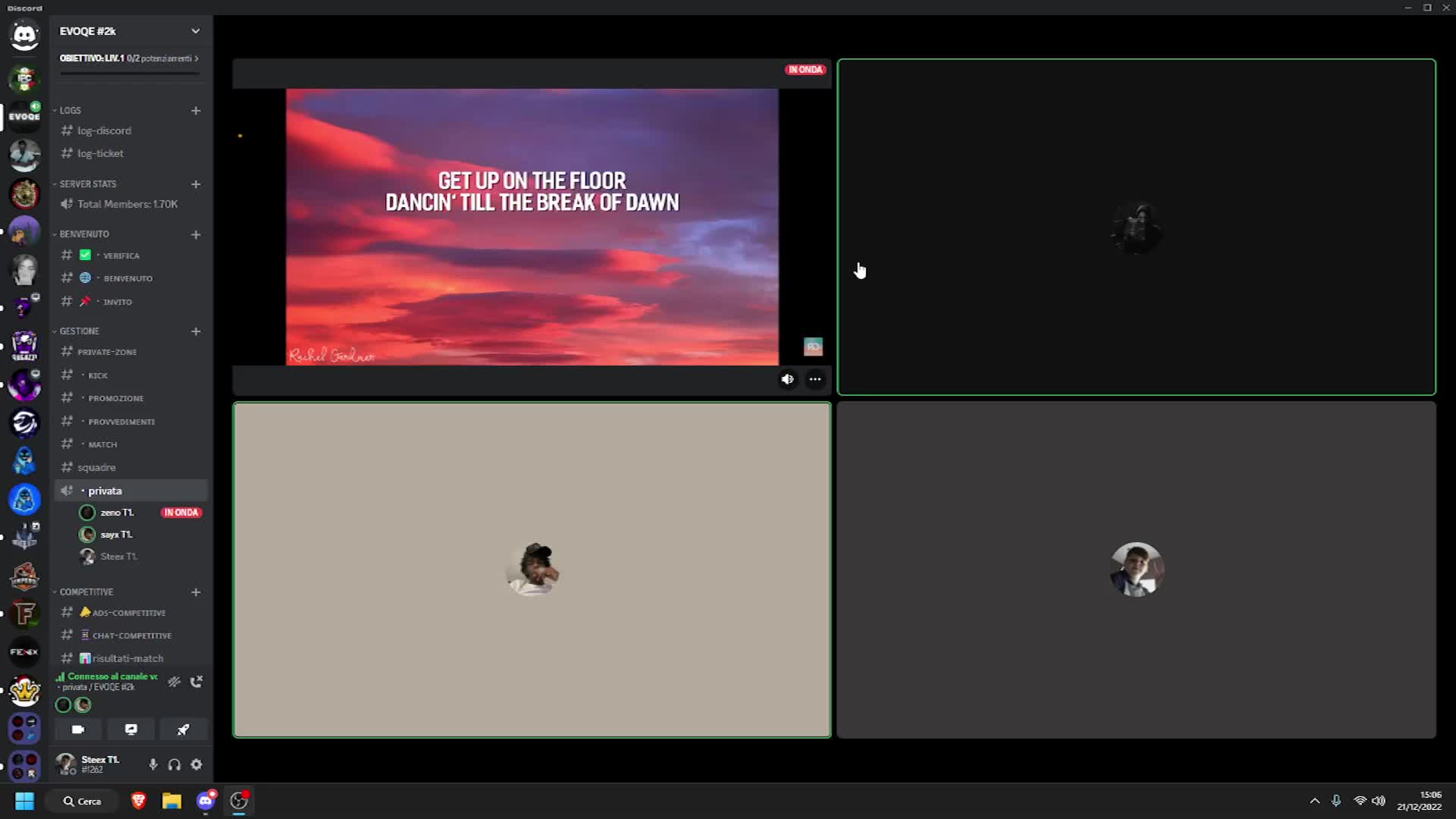The width and height of the screenshot is (1456, 819).
Task: Open the log-discord channel
Action: point(104,130)
